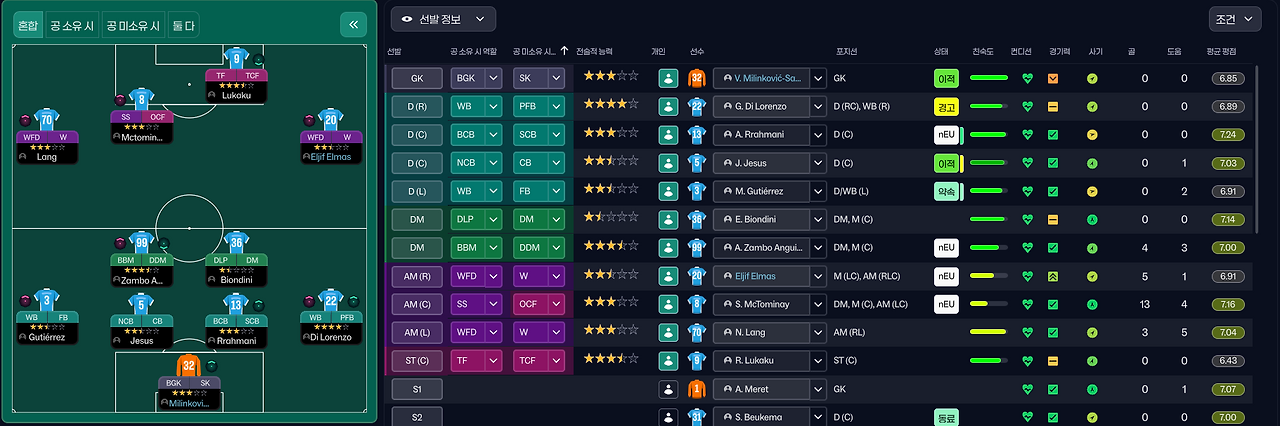Click yellow familiarity bar for N. Lang
The width and height of the screenshot is (1280, 426).
coord(988,332)
